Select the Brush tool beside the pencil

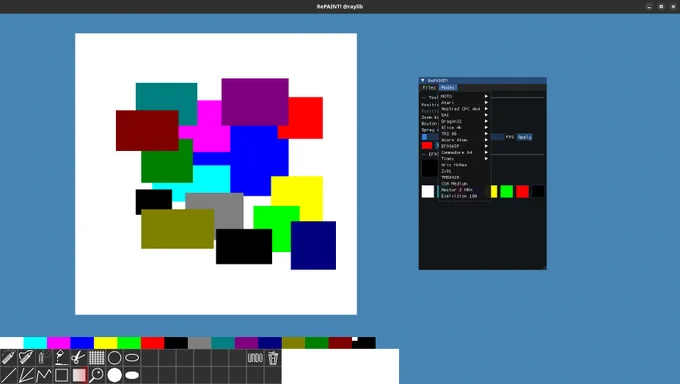click(x=26, y=358)
